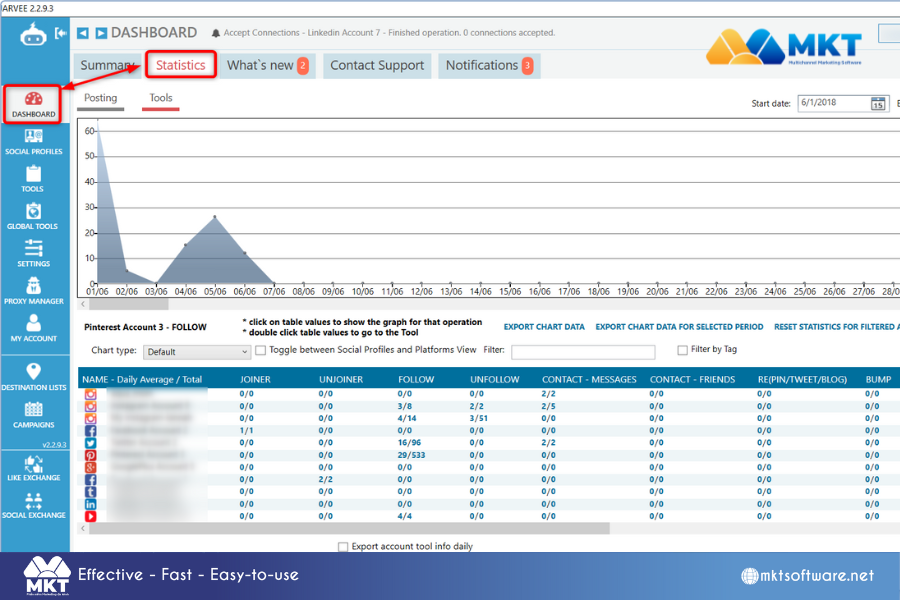Open the Dashboard sidebar item
Image resolution: width=900 pixels, height=600 pixels.
click(34, 104)
